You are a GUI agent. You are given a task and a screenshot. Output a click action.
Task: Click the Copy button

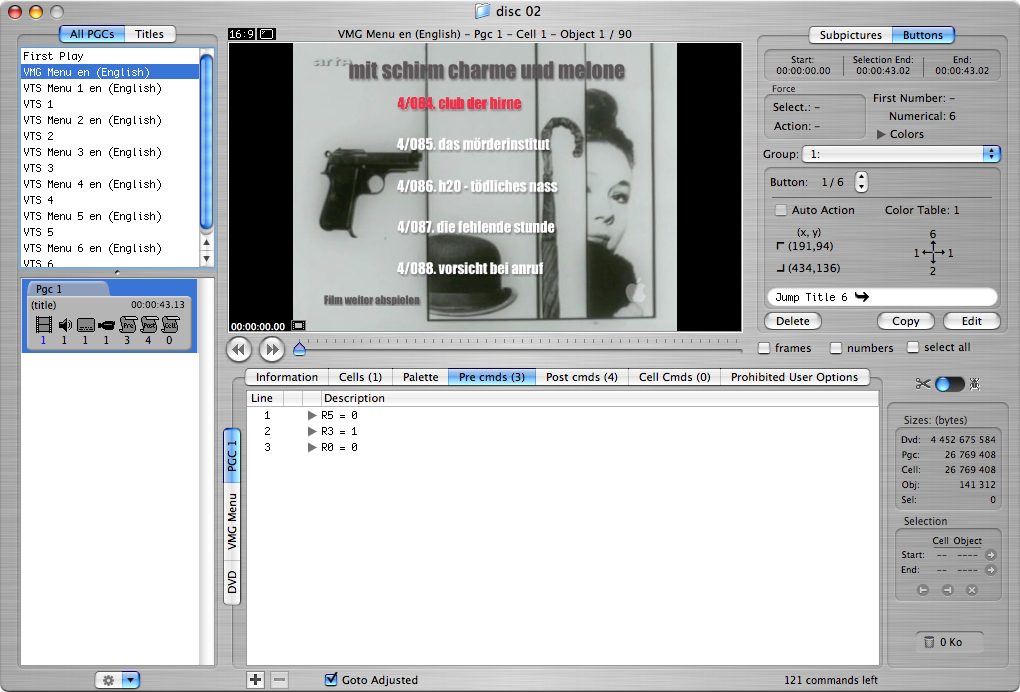906,321
